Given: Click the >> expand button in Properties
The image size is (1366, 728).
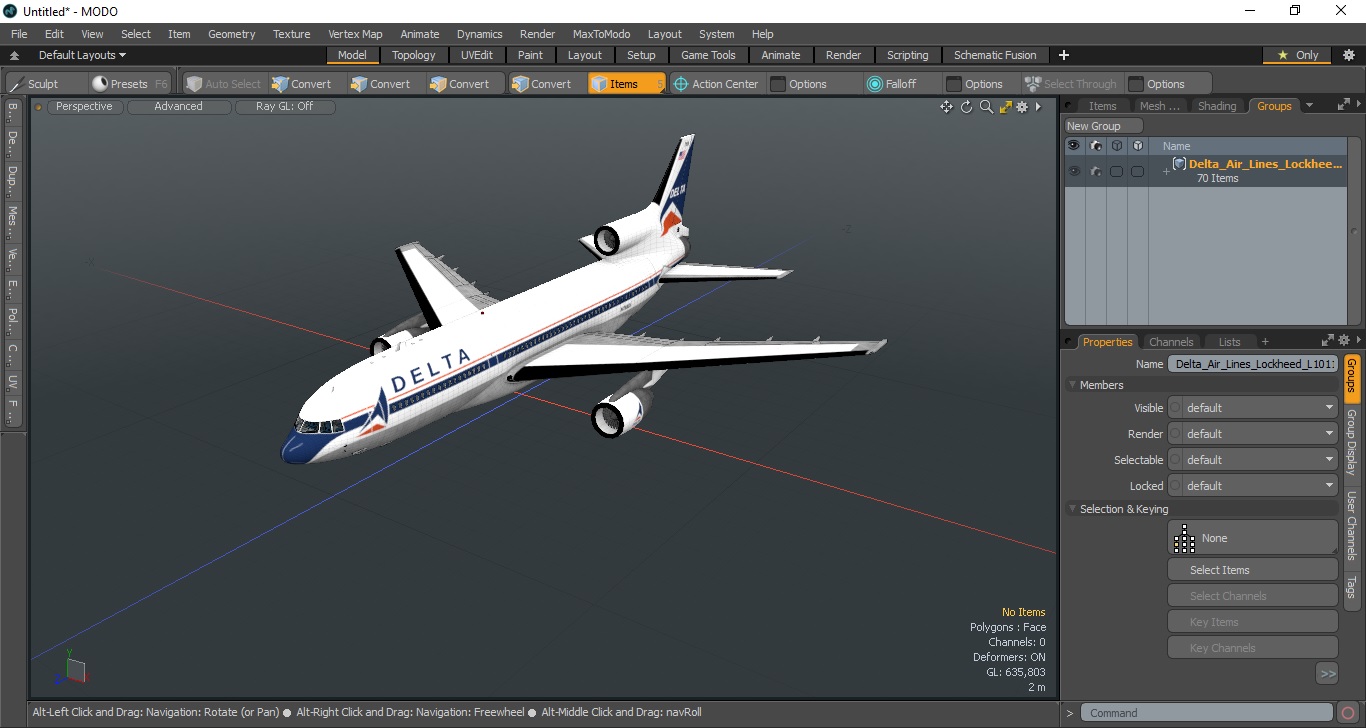Looking at the screenshot, I should pos(1327,674).
